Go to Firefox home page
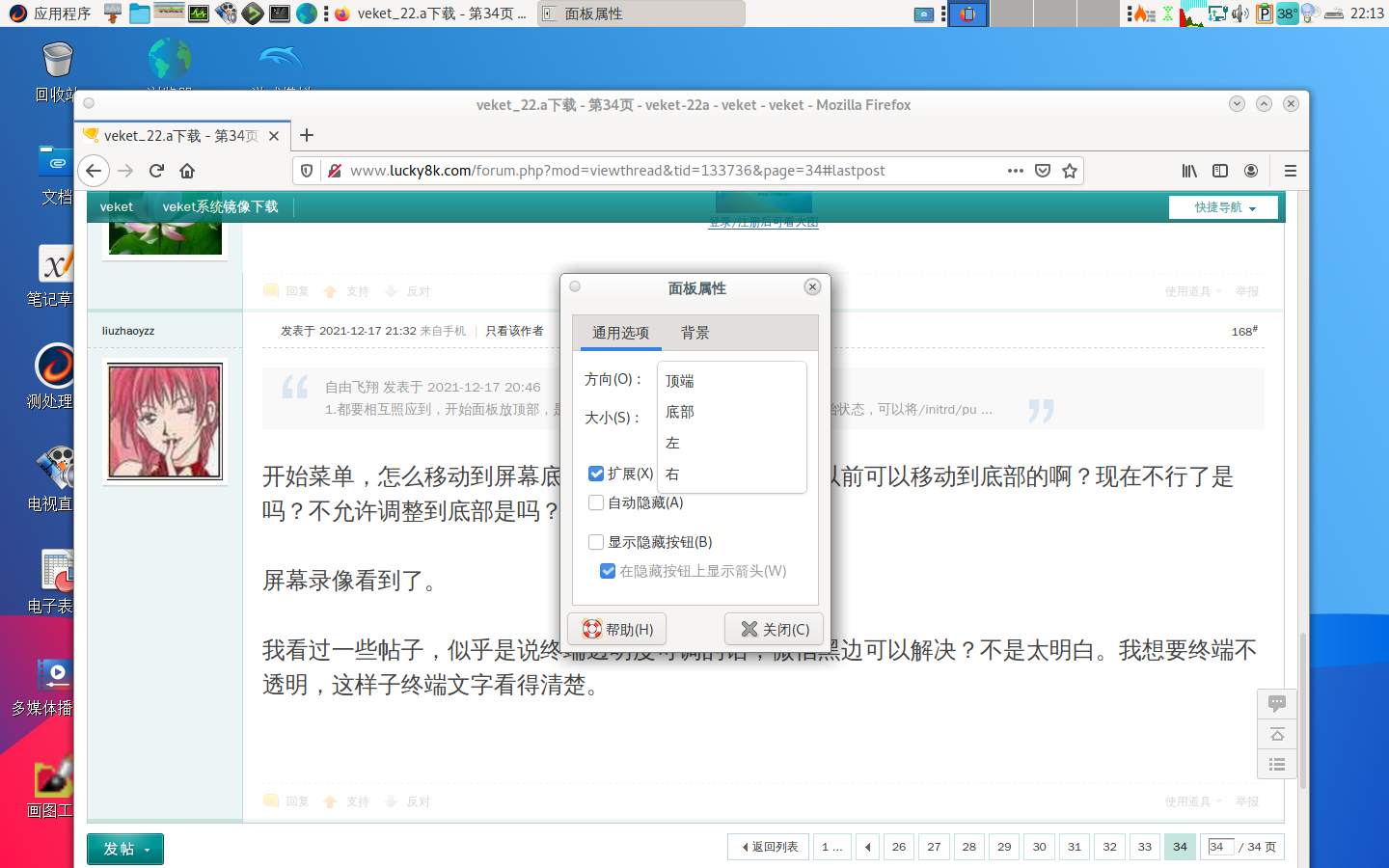1389x868 pixels. coord(187,171)
